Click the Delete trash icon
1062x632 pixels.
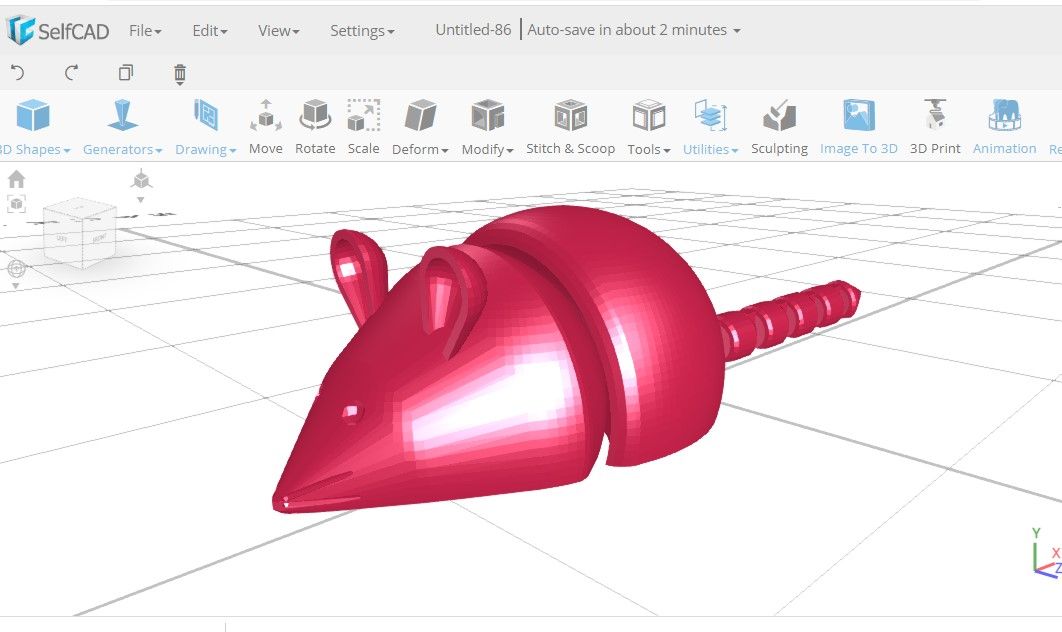179,72
